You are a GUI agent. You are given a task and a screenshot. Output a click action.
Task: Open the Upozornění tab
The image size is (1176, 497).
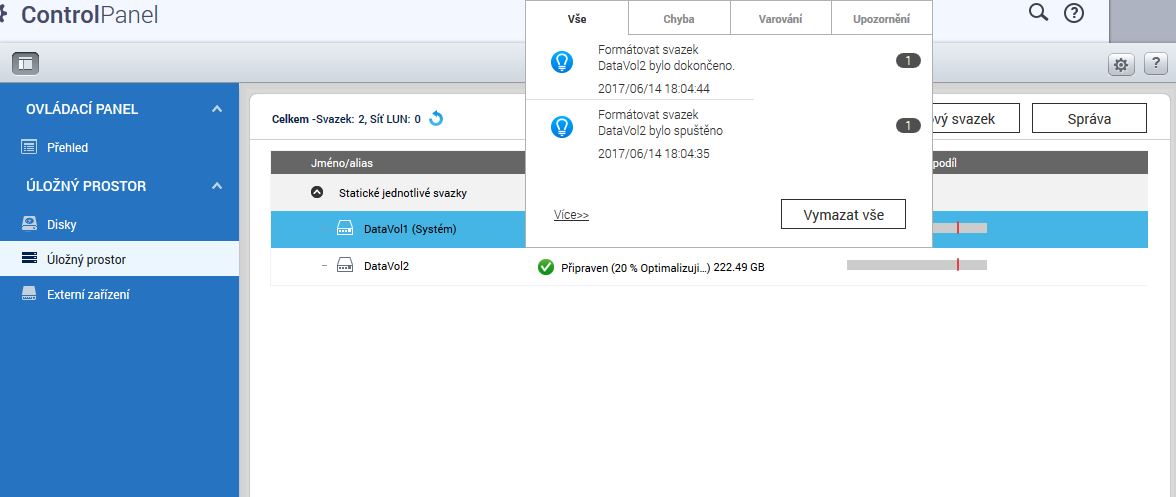(x=881, y=19)
